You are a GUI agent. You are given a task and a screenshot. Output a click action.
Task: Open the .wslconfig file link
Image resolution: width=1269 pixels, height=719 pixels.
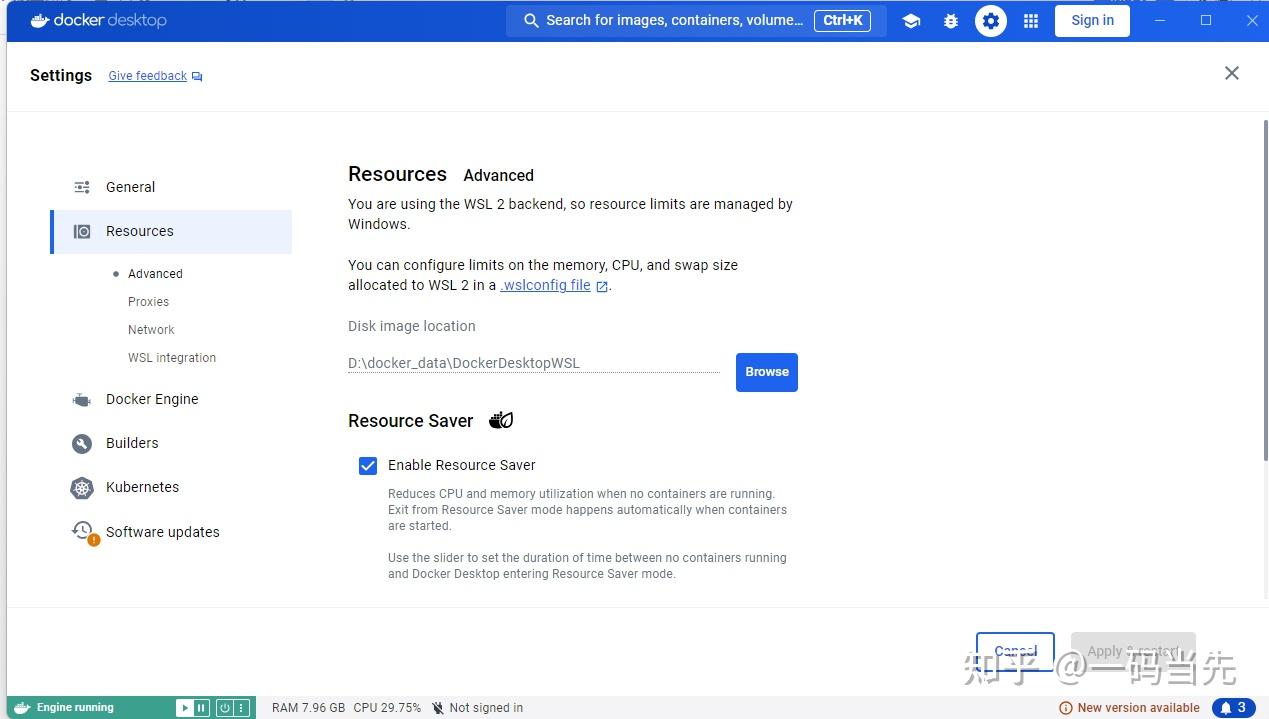tap(554, 285)
